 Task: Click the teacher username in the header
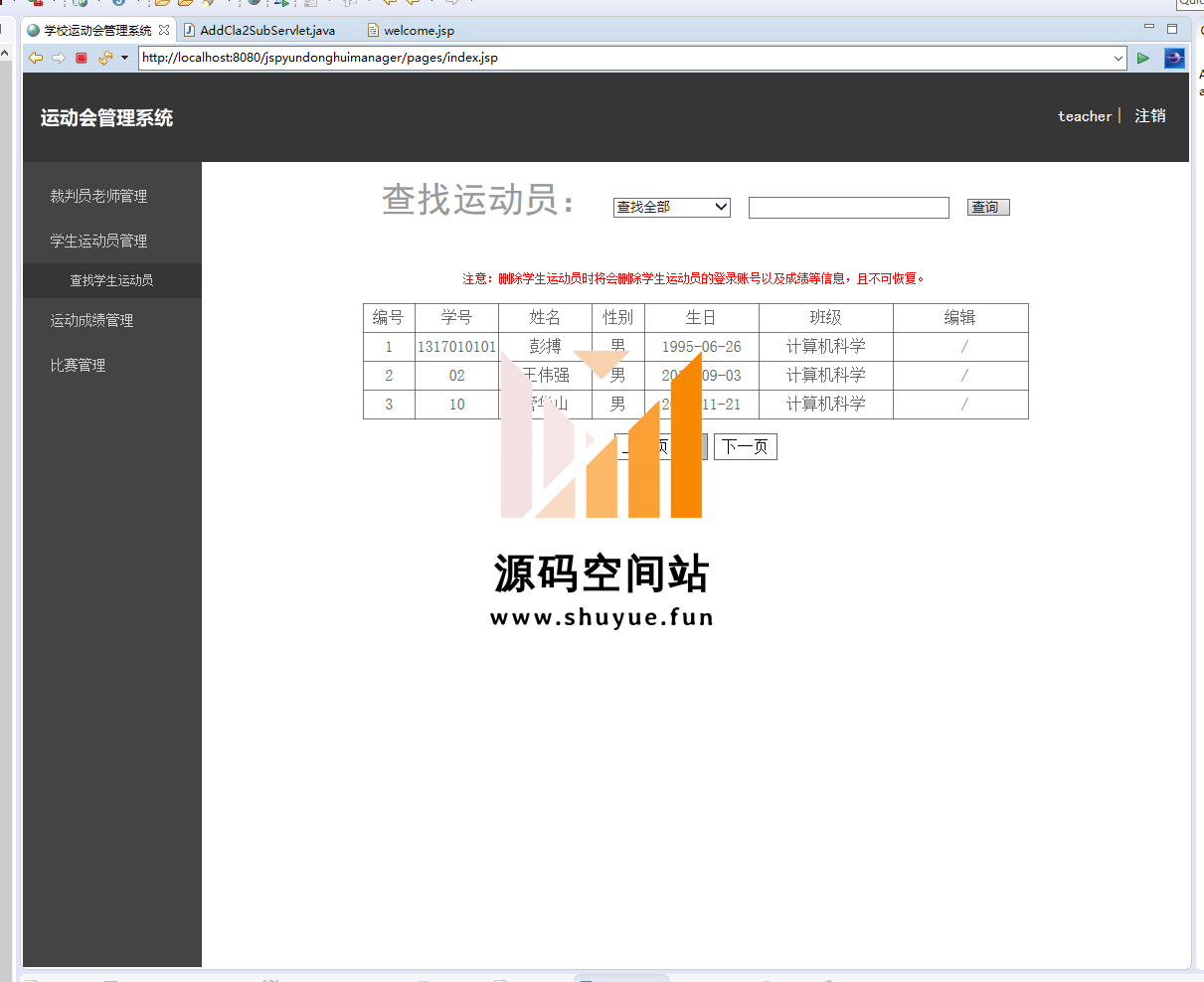pyautogui.click(x=1085, y=116)
